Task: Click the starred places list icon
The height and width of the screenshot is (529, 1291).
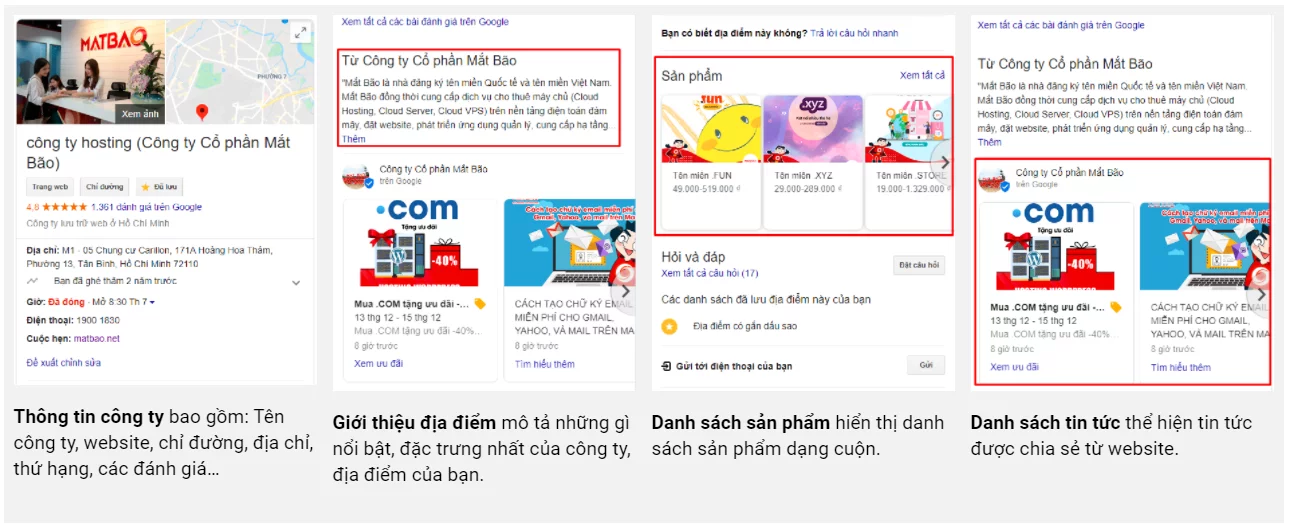Action: [x=669, y=326]
